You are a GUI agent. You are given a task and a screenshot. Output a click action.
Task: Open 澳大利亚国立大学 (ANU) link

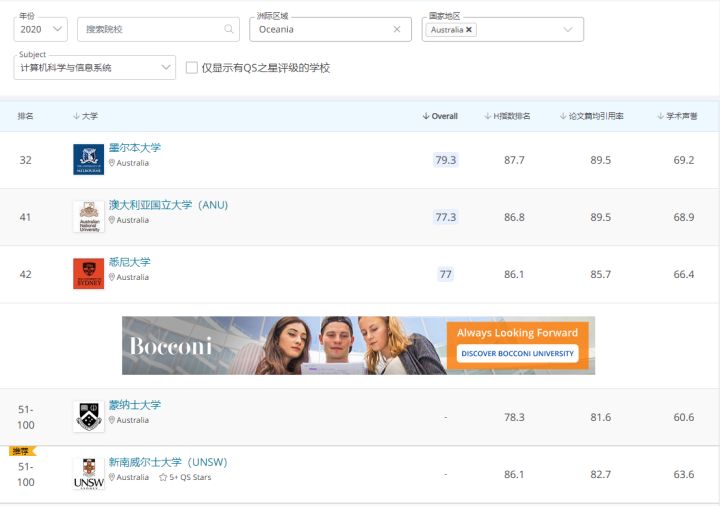(168, 205)
